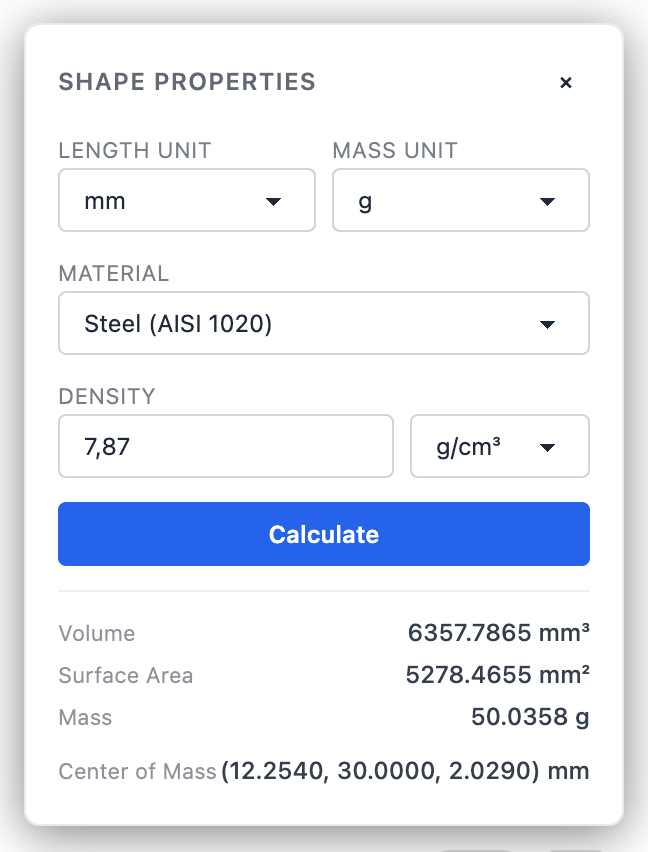The width and height of the screenshot is (648, 852).
Task: Open the Material dropdown showing Steel (AISI 1020)
Action: coord(324,323)
